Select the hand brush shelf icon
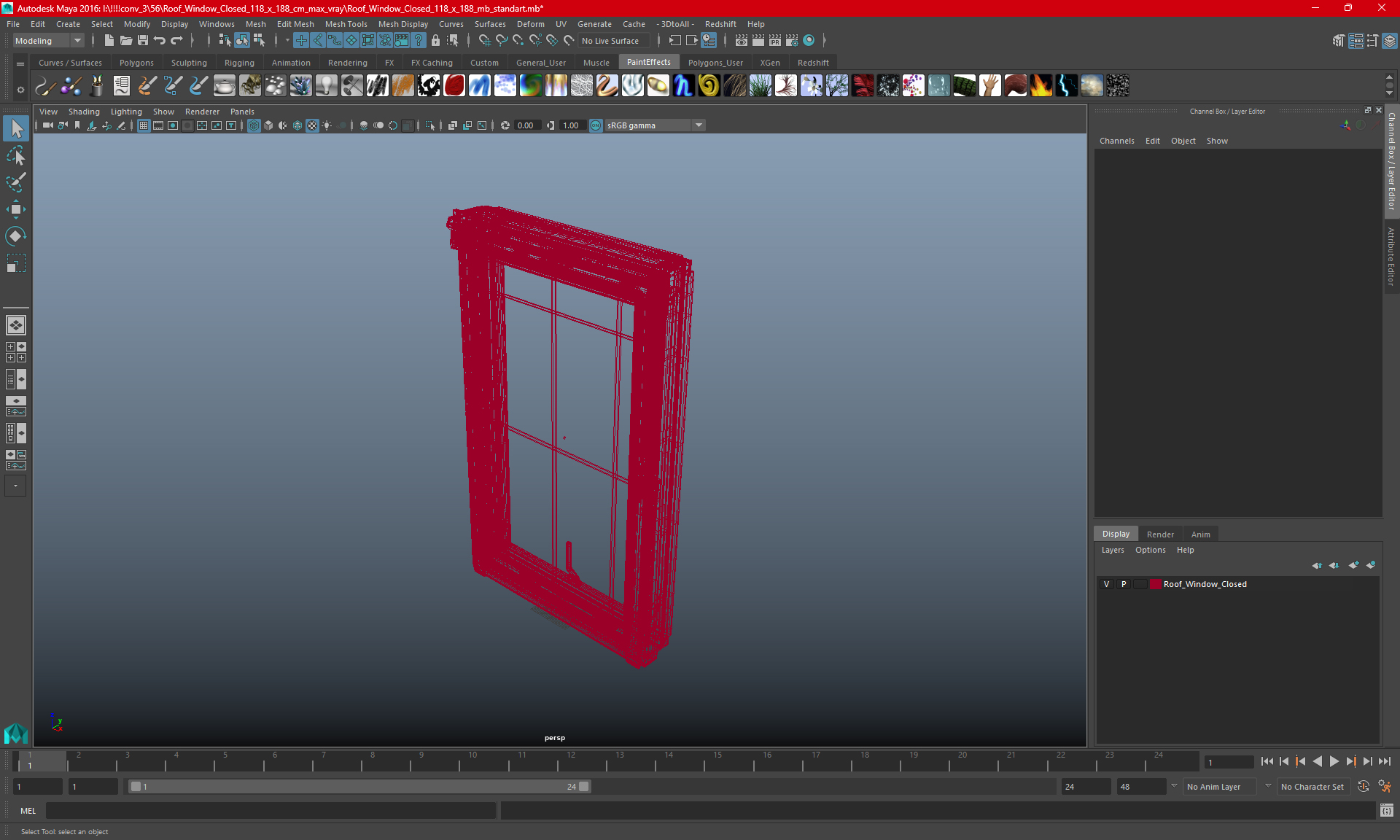This screenshot has height=840, width=1400. [x=990, y=86]
